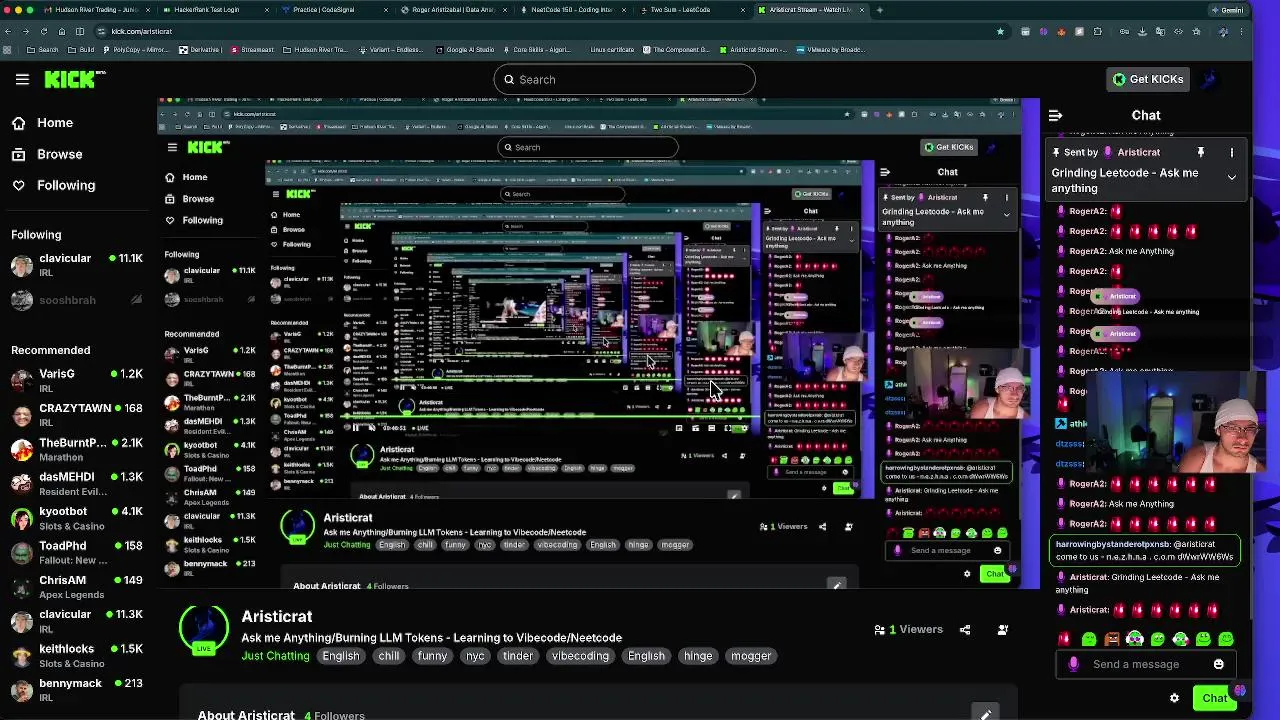Click the share stream icon

click(965, 630)
